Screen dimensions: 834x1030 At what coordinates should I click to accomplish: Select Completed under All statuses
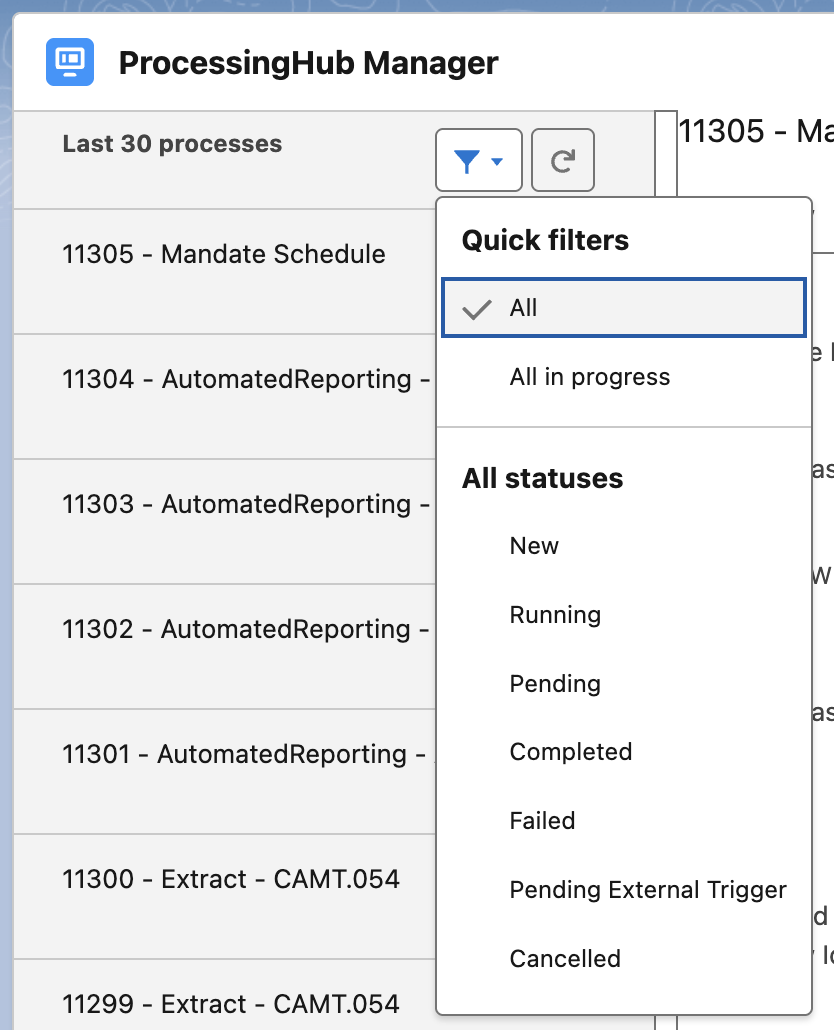571,752
